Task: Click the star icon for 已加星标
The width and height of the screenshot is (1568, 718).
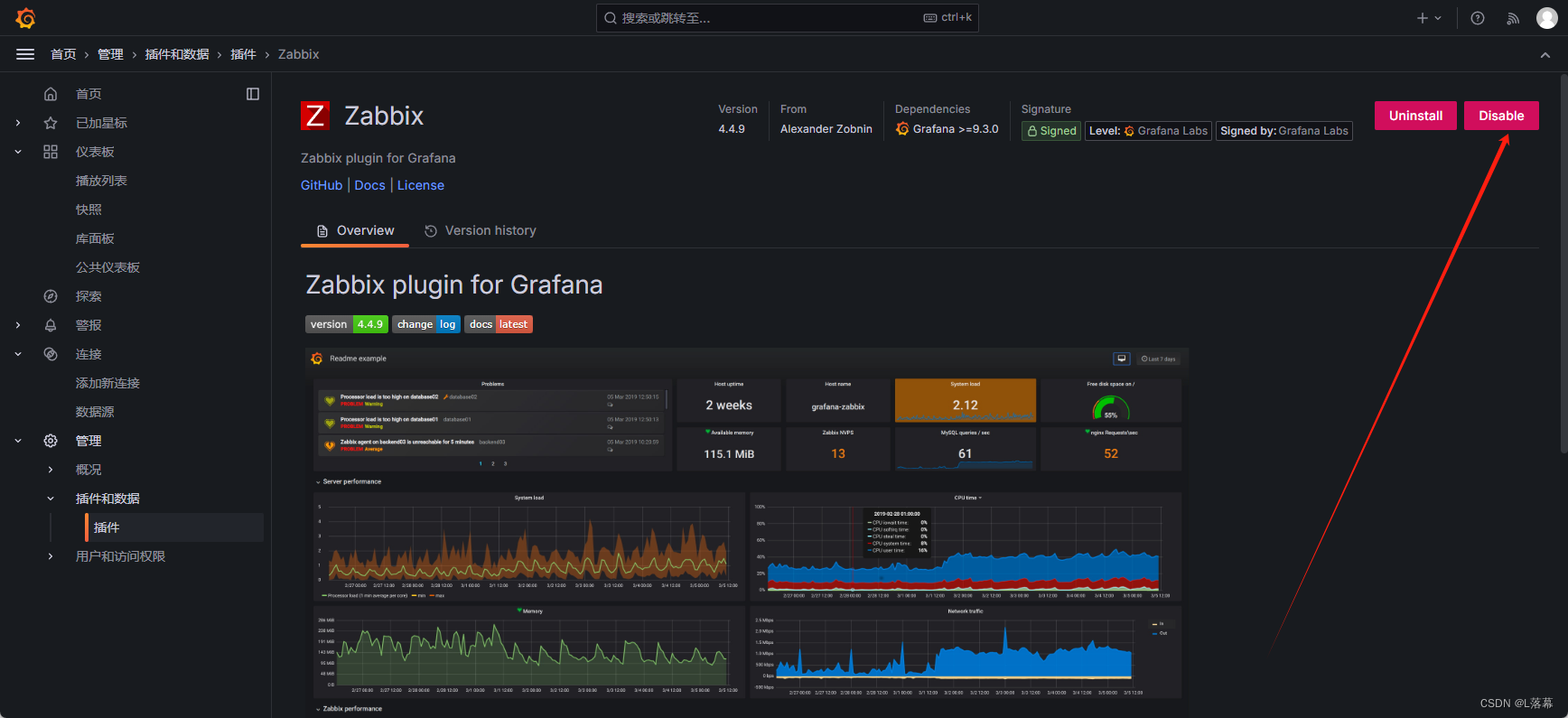Action: click(51, 123)
